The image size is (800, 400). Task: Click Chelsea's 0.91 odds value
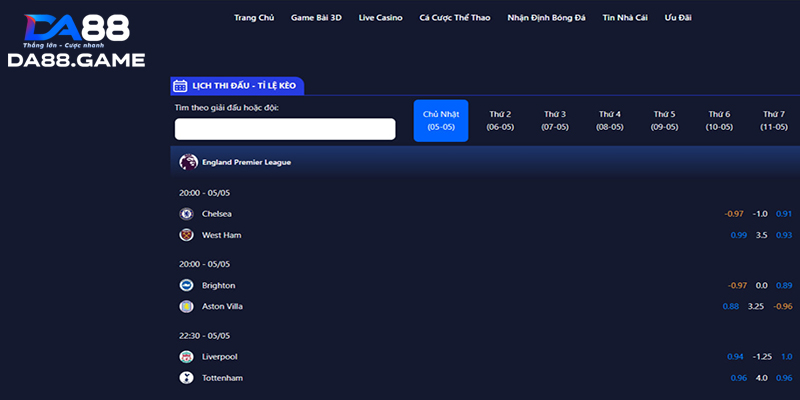(x=784, y=214)
